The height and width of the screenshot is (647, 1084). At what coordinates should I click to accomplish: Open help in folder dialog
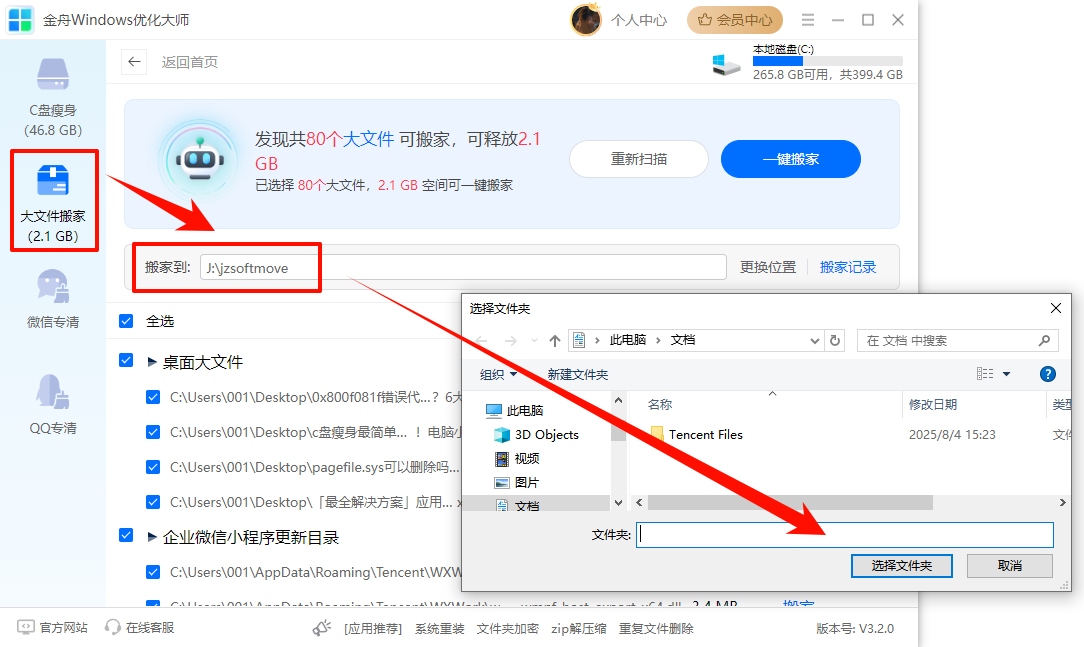[1047, 374]
